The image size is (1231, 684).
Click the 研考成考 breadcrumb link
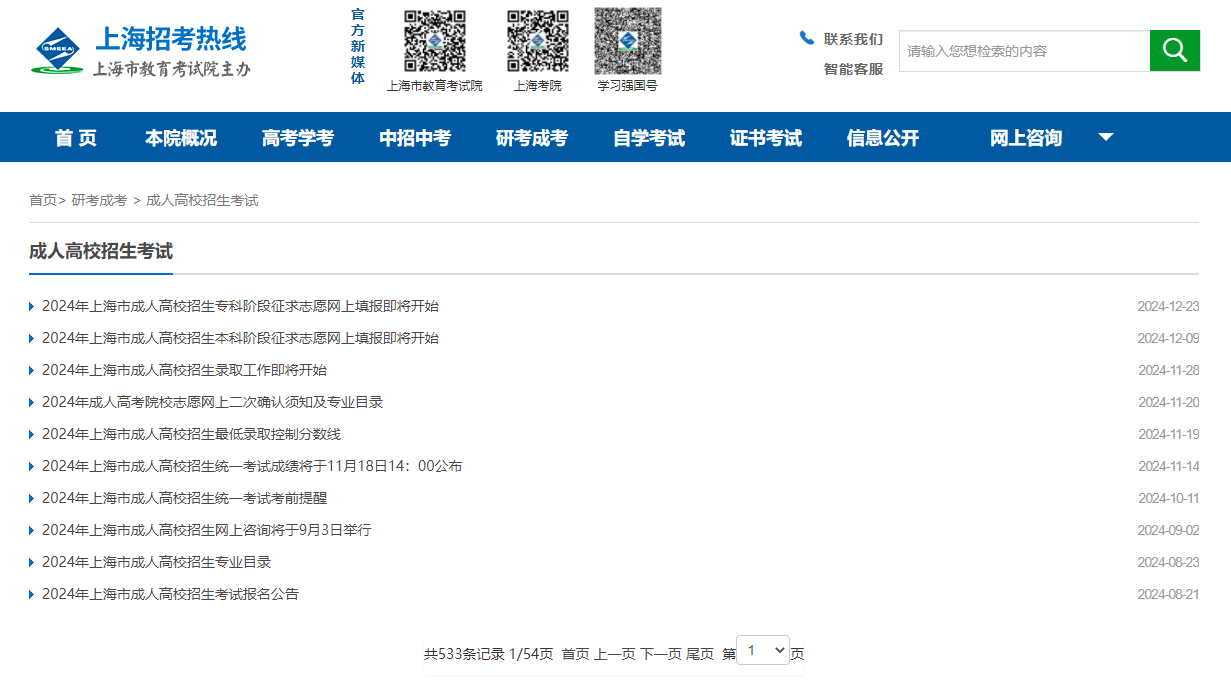(x=100, y=199)
